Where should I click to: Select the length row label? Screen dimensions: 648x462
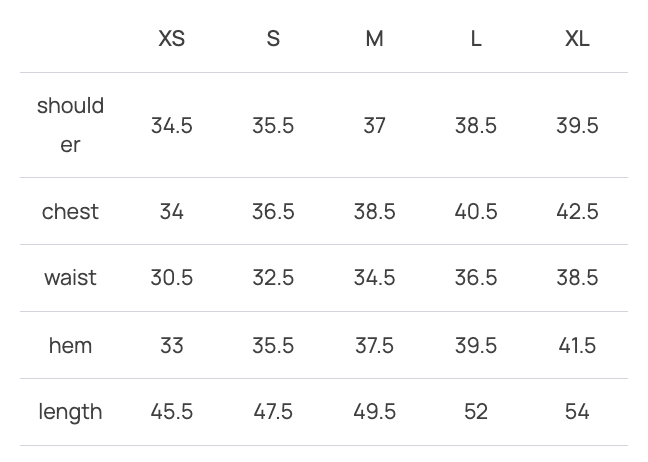tap(70, 411)
